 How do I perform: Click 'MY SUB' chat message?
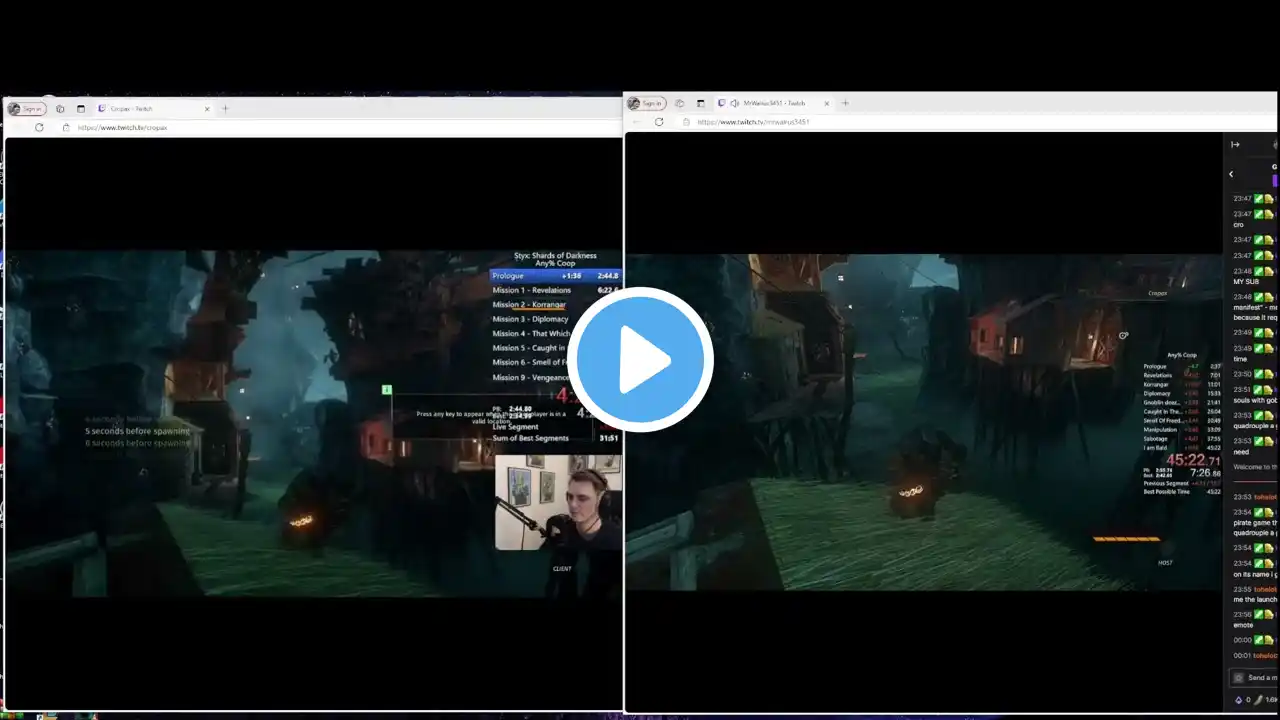(1246, 282)
